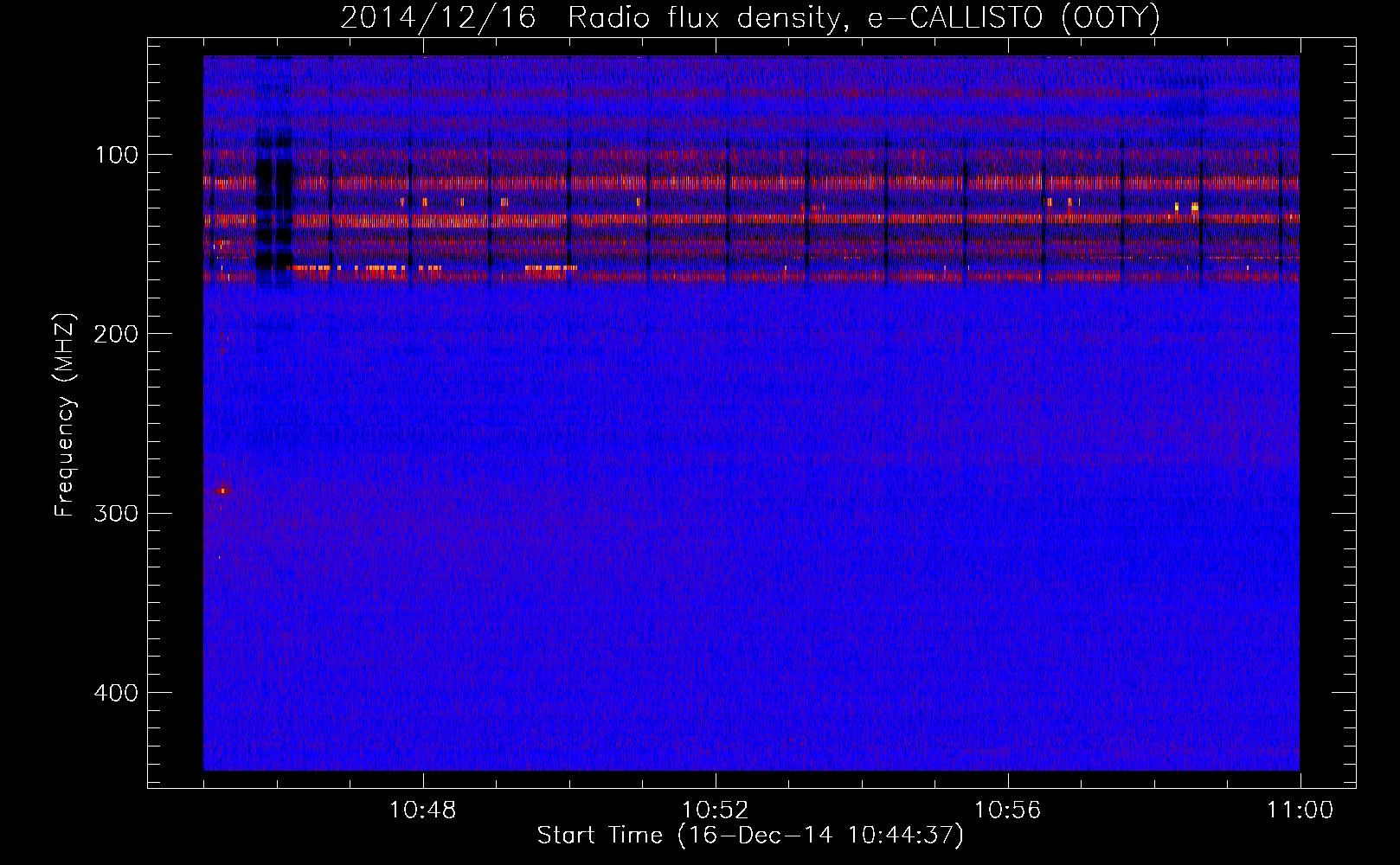Click the 10:52 time tick label
The height and width of the screenshot is (865, 1400).
point(716,811)
